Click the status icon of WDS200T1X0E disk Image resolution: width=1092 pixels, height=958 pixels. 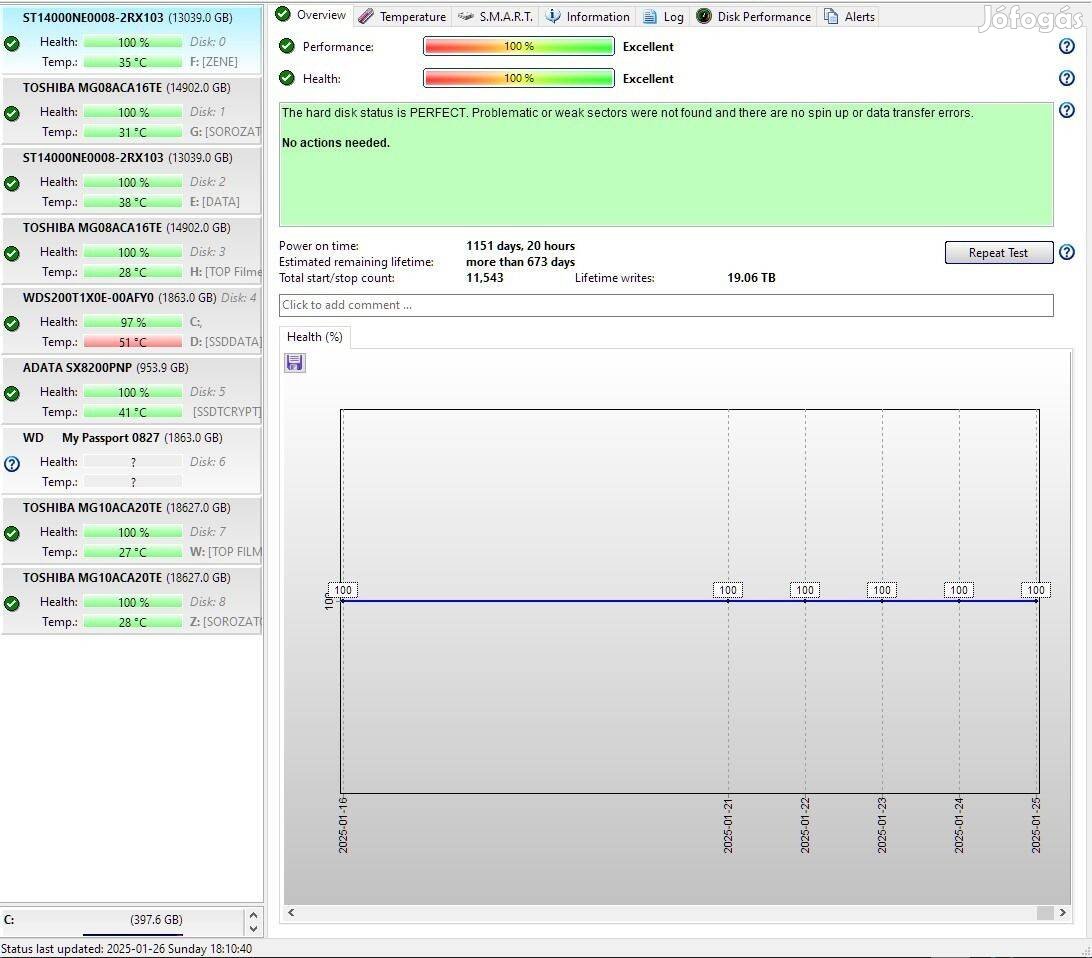tap(12, 324)
